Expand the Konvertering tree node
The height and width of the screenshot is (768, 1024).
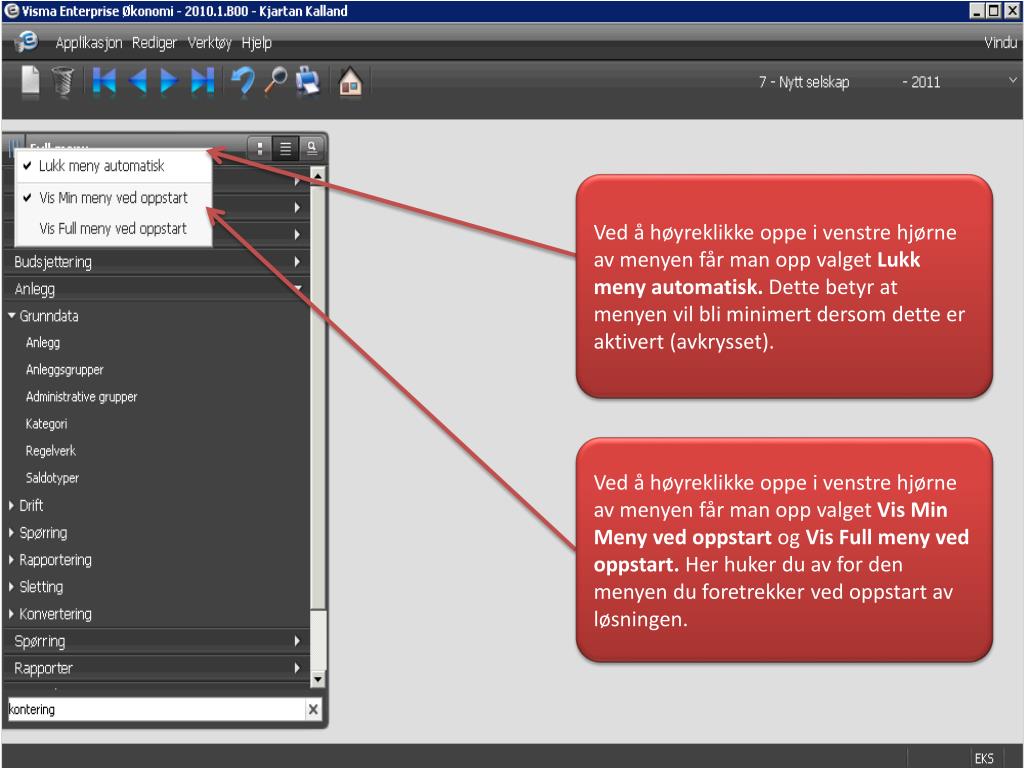click(x=12, y=614)
